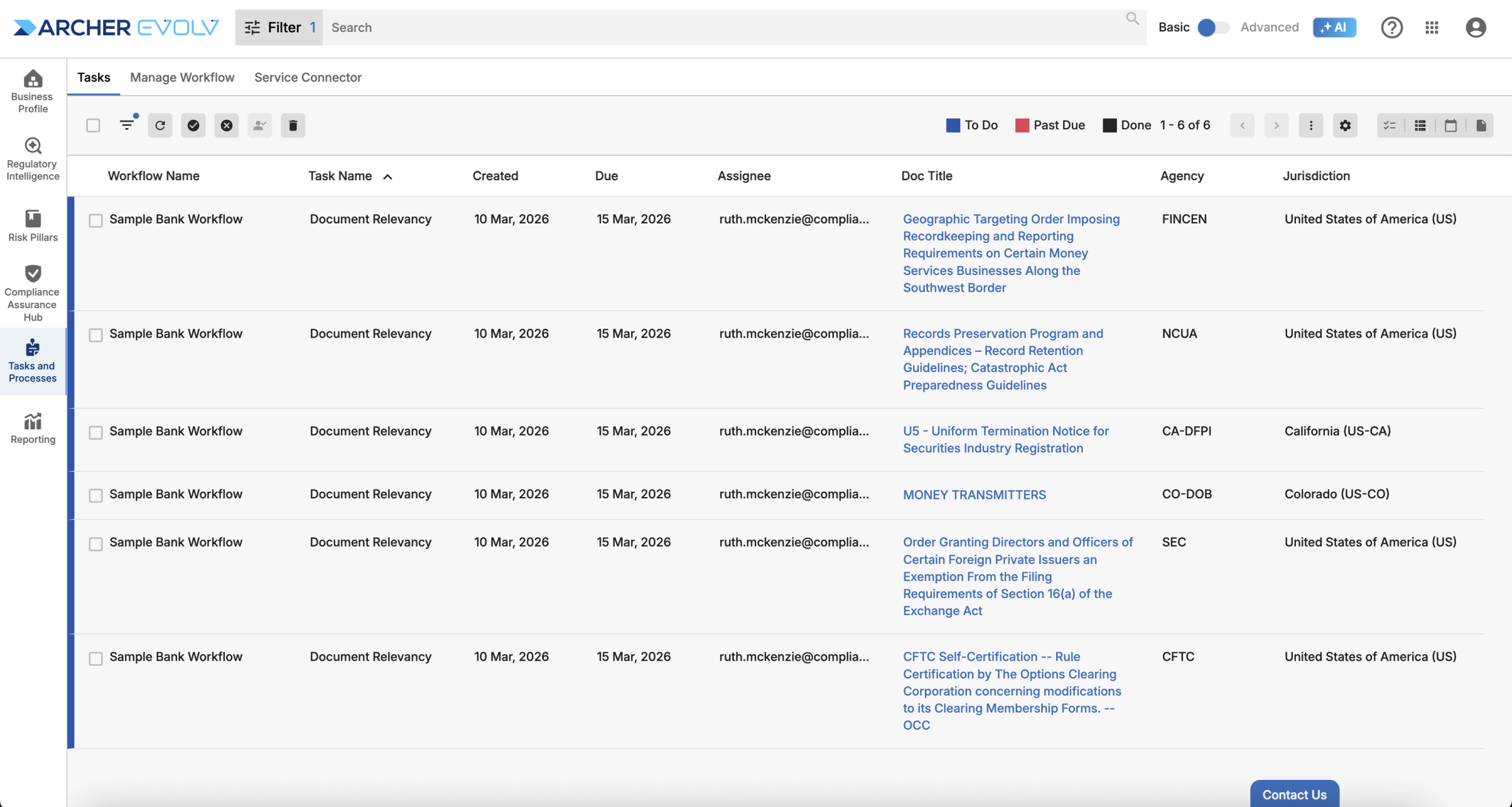The image size is (1512, 807).
Task: Sort by Task Name column arrow
Action: [387, 177]
